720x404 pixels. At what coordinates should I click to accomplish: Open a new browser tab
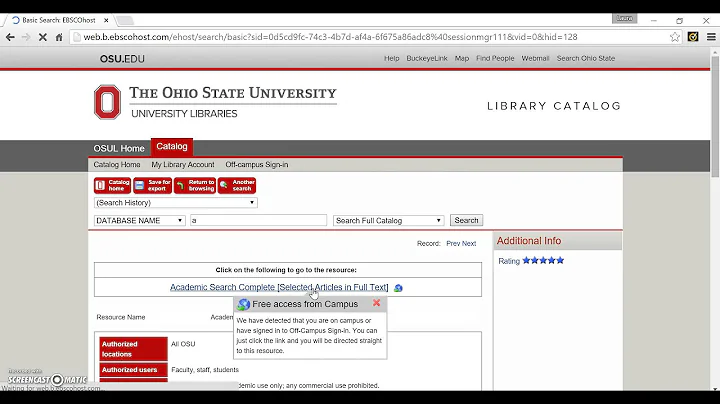125,20
